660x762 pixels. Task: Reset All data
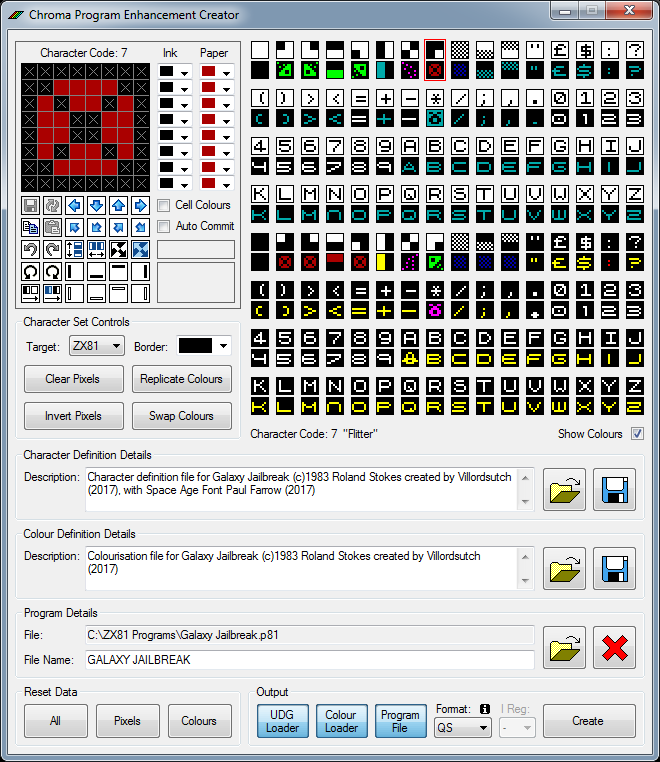coord(56,721)
